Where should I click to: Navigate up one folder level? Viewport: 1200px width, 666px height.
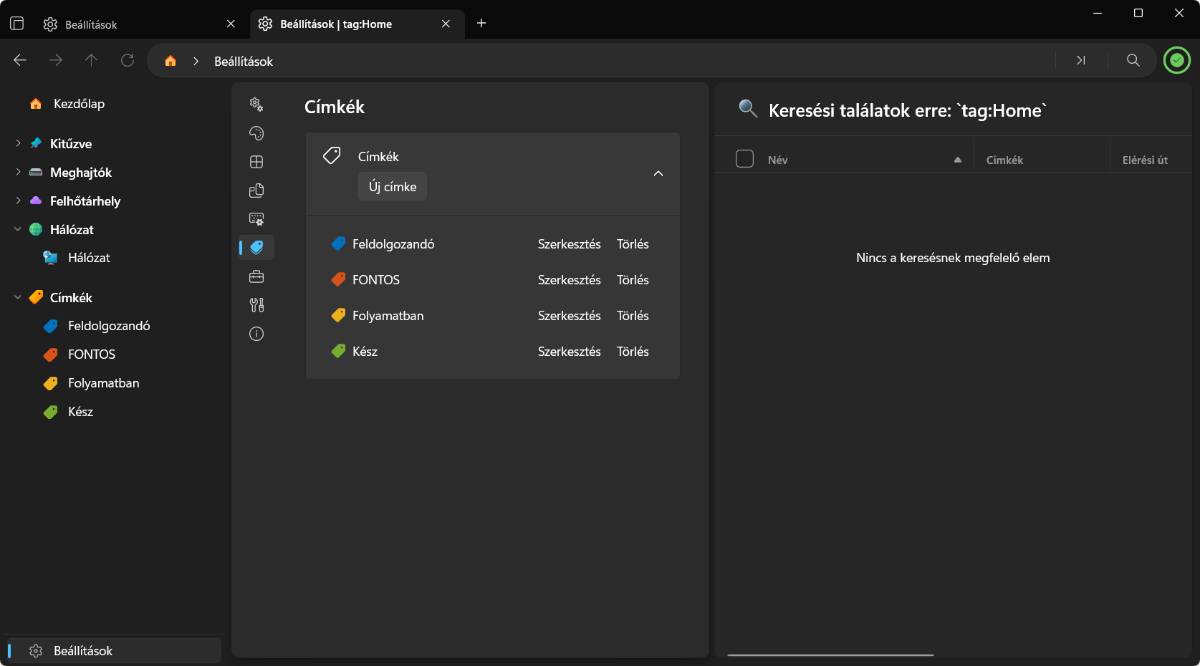click(91, 61)
